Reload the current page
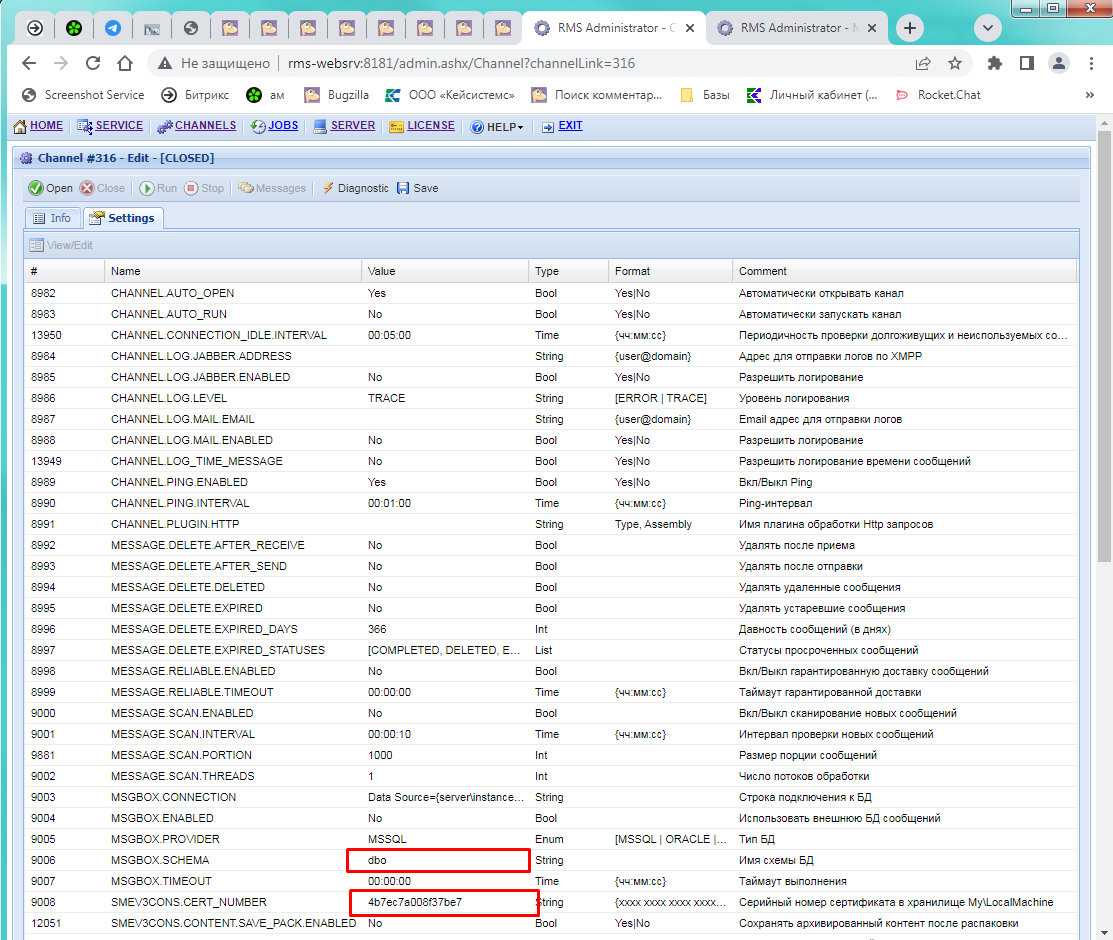 pos(93,63)
